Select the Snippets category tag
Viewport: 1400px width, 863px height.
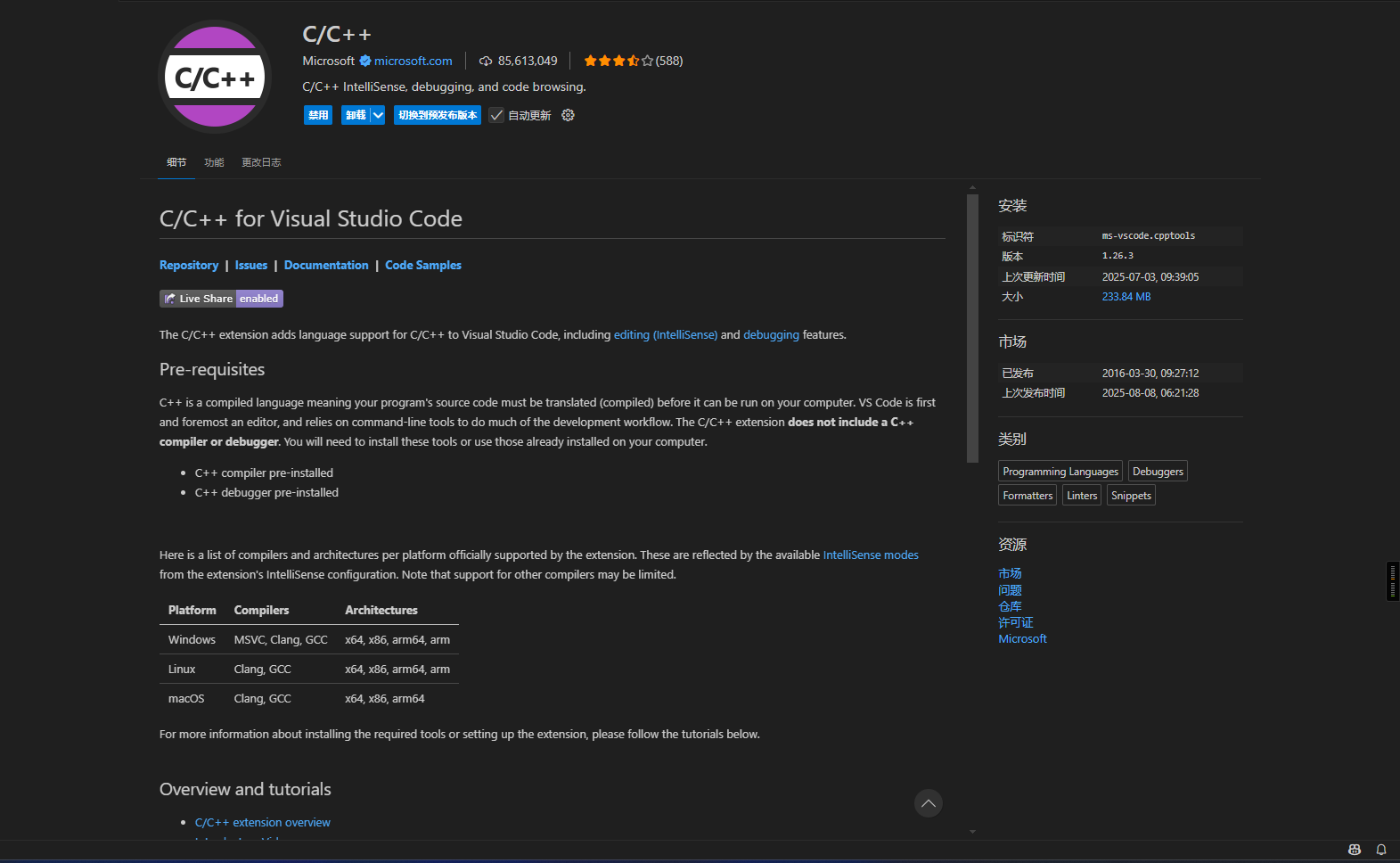pos(1131,496)
